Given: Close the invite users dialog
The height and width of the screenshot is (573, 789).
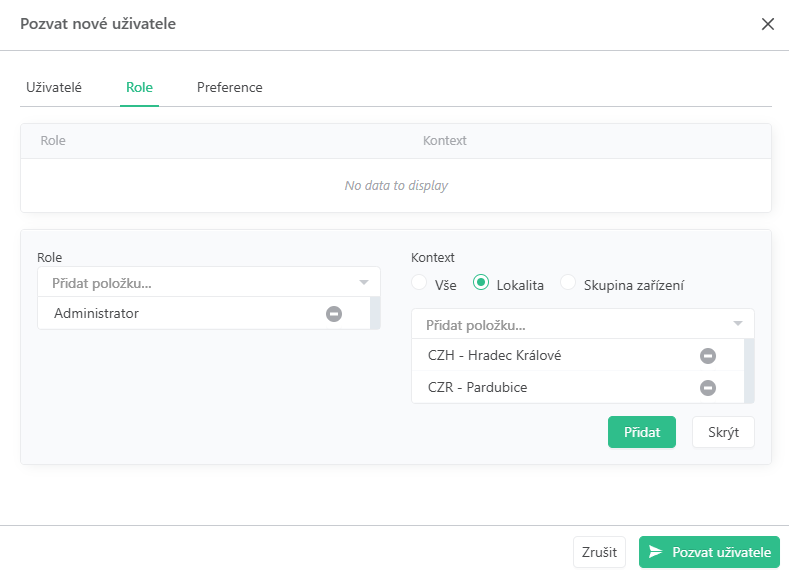Looking at the screenshot, I should coord(768,24).
